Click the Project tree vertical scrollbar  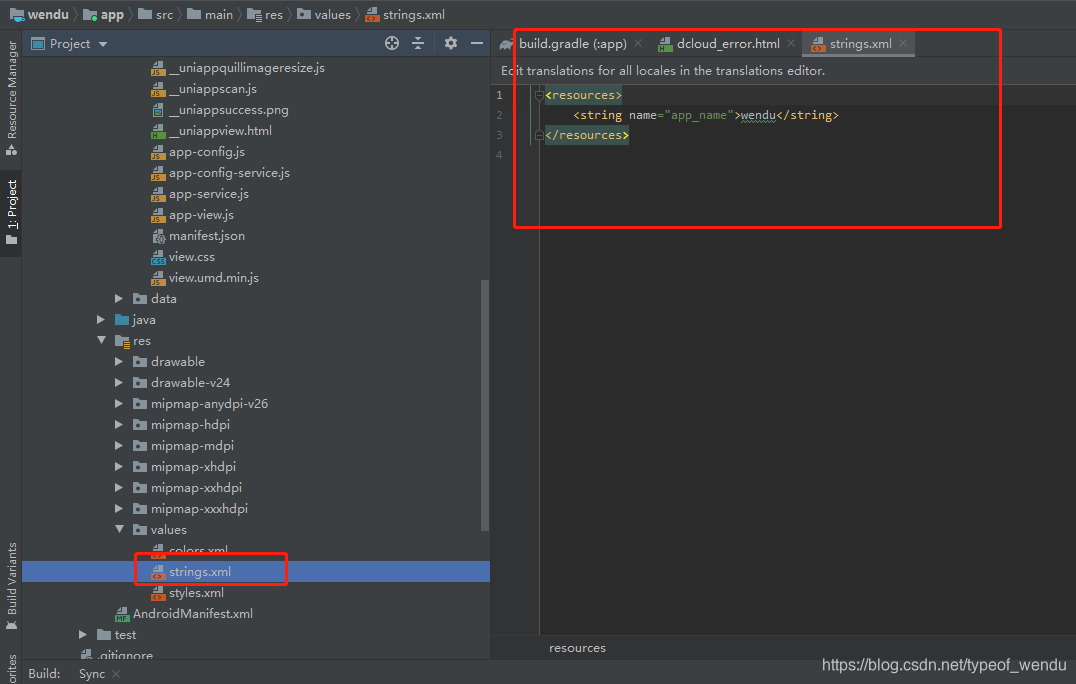485,405
